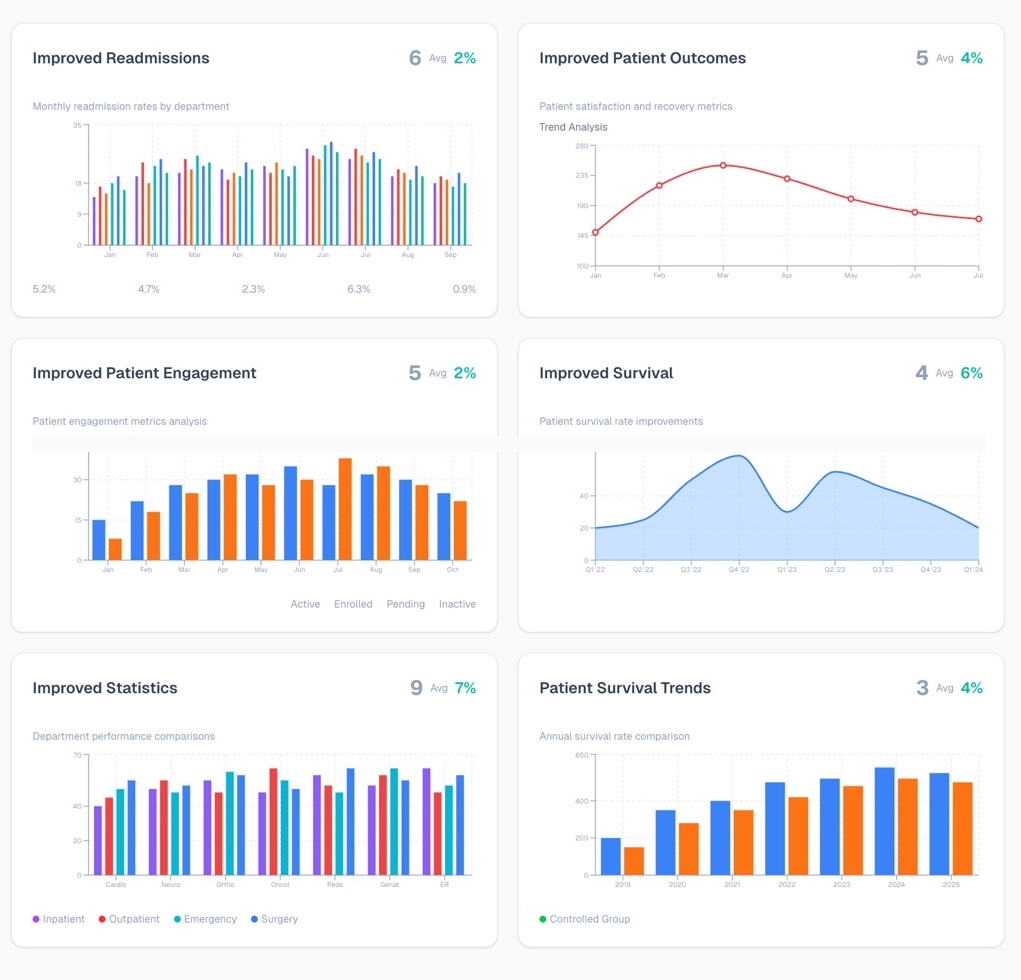This screenshot has height=980, width=1021.
Task: Select the 5.2% readmission stat
Action: (x=44, y=289)
